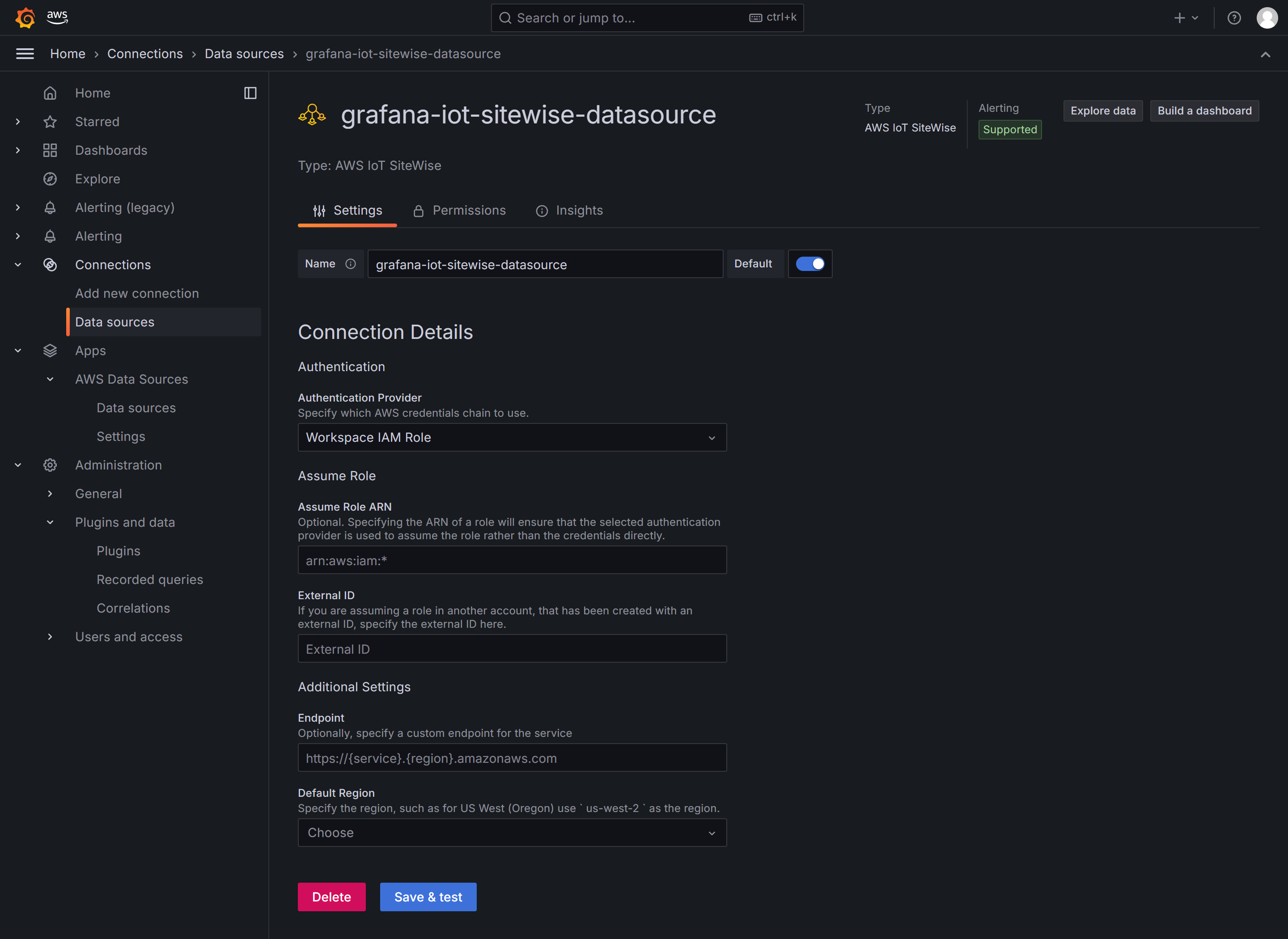1288x939 pixels.
Task: Open Add new connection menu item
Action: click(137, 293)
